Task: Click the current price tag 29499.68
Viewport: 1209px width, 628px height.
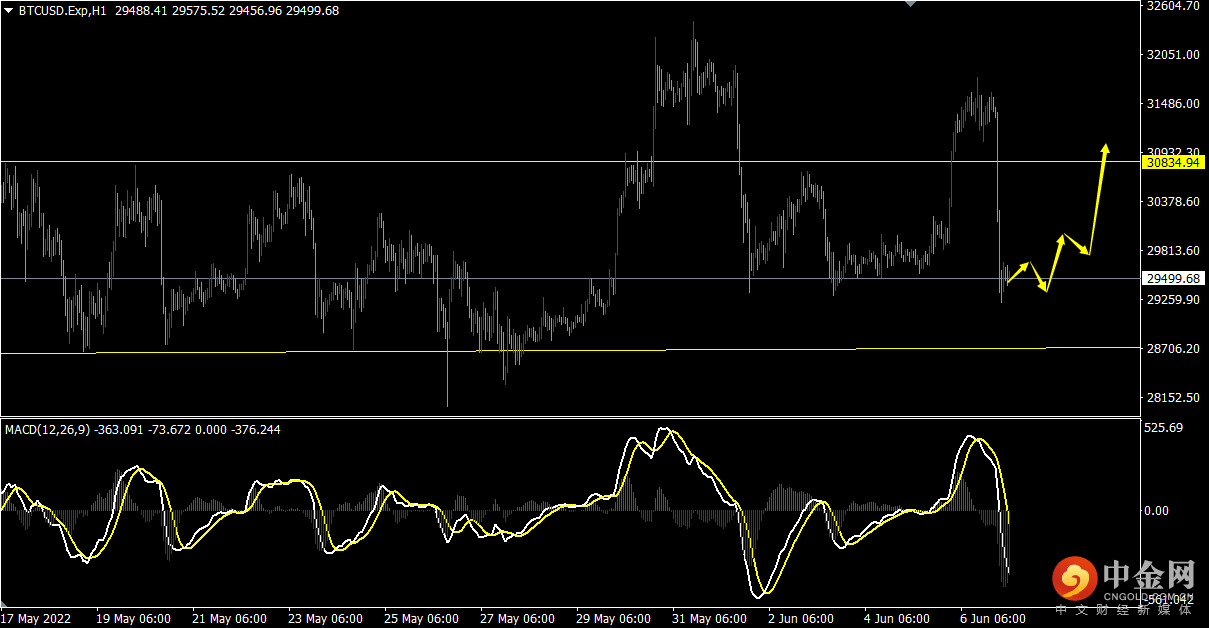Action: (1173, 279)
